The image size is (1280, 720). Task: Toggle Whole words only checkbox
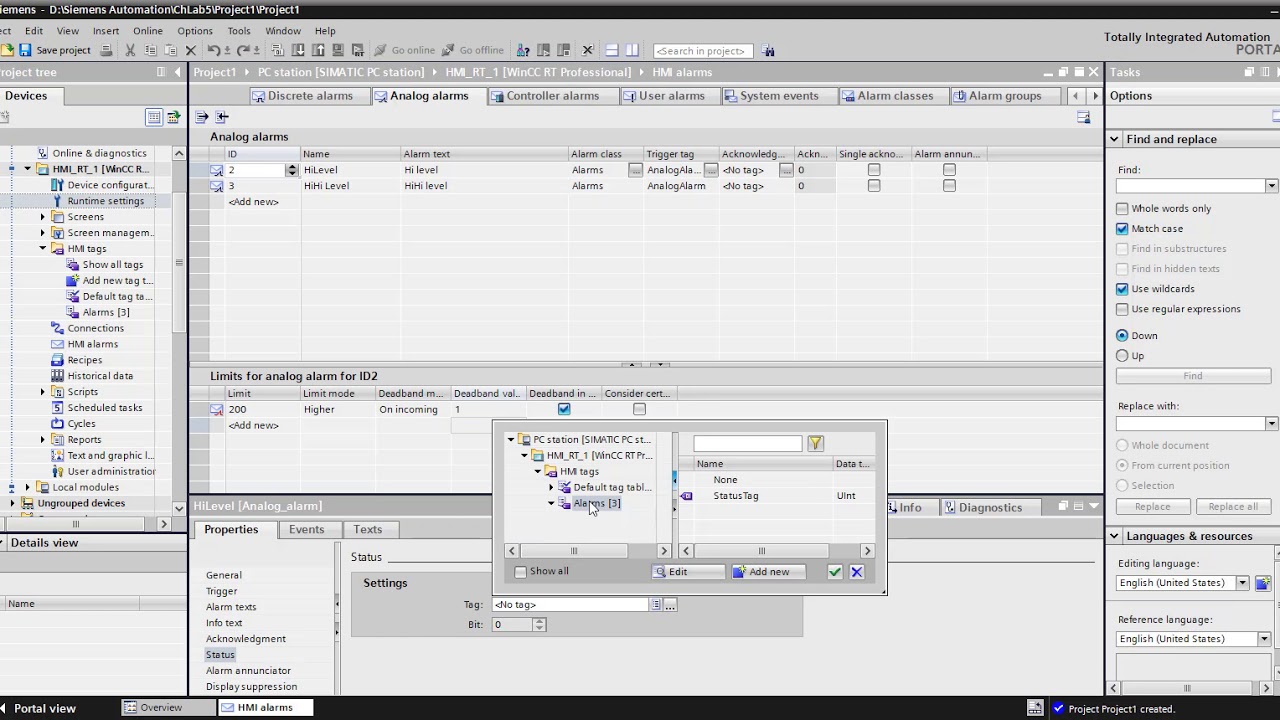1122,209
